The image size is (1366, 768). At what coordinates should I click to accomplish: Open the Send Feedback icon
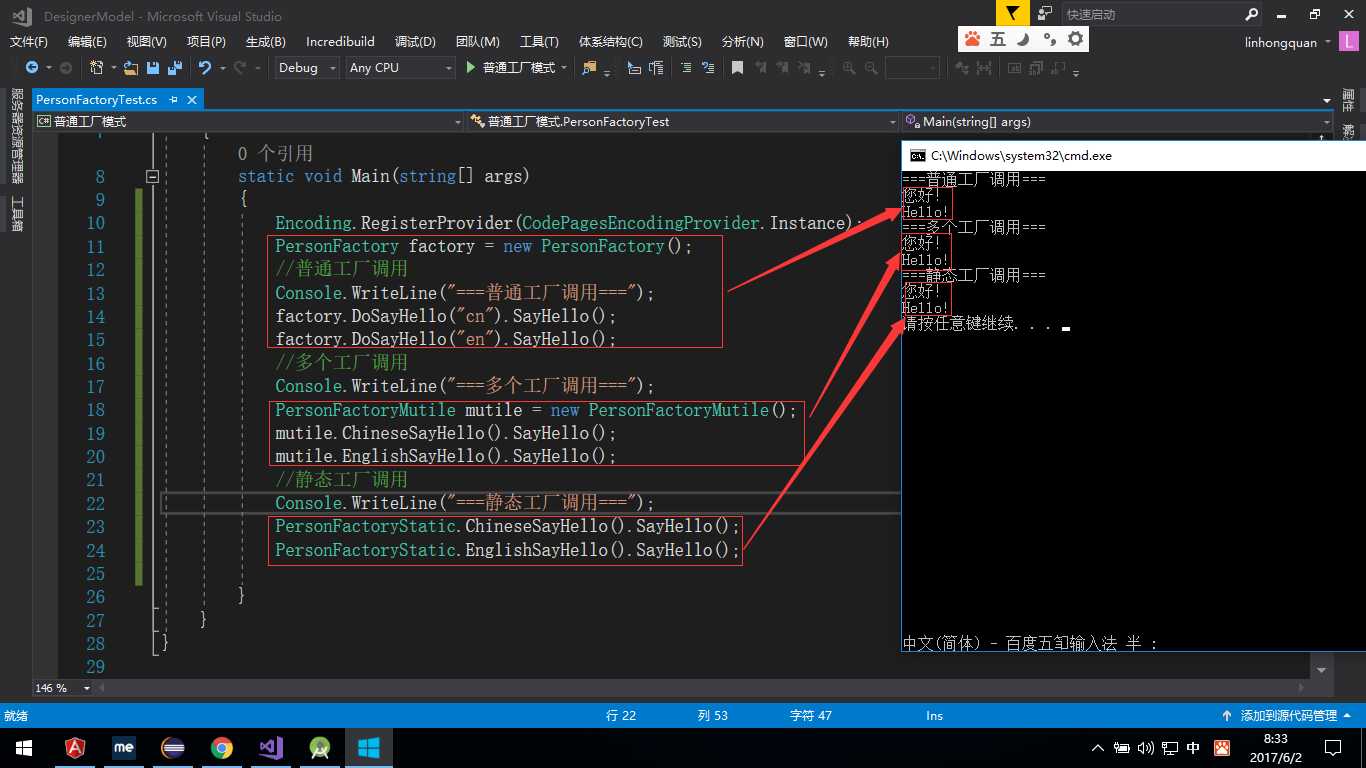pos(1045,14)
